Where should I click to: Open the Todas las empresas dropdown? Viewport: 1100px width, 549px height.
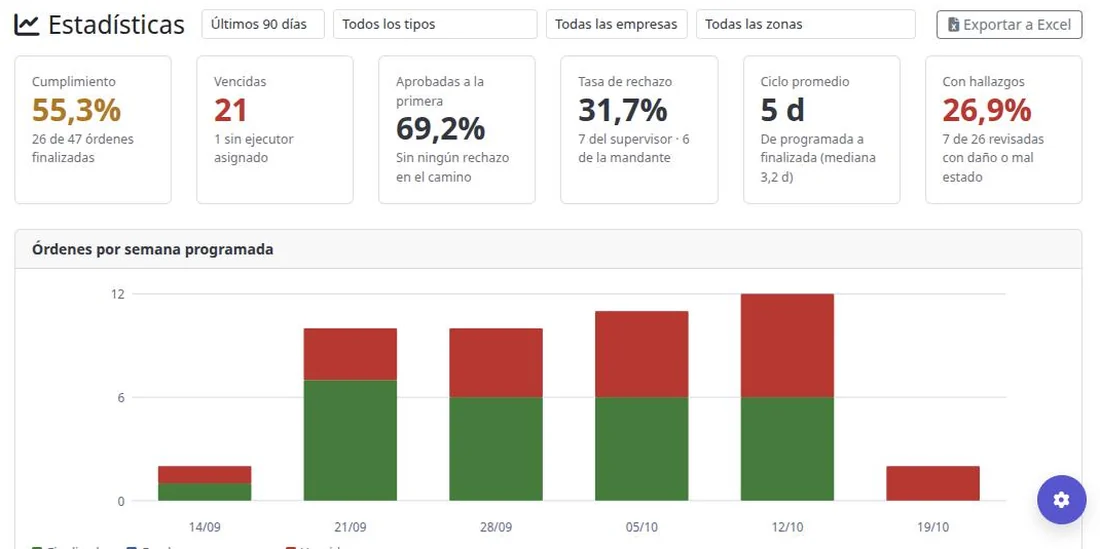(x=617, y=24)
